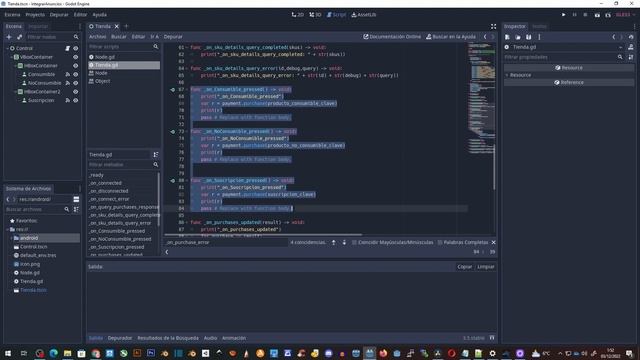Click the script minimap
The width and height of the screenshot is (640, 360).
click(481, 98)
